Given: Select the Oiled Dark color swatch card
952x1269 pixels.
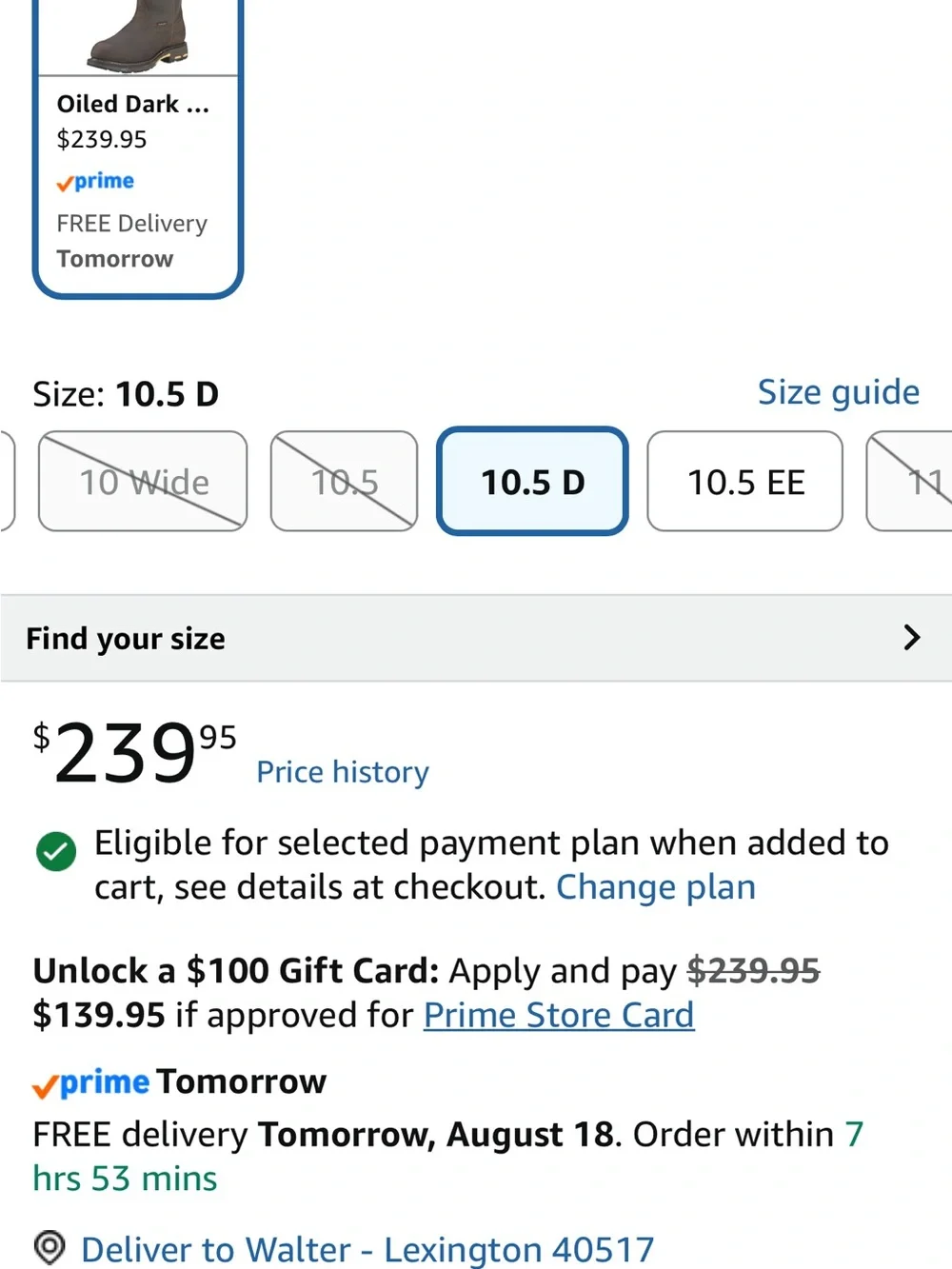Looking at the screenshot, I should [138, 148].
